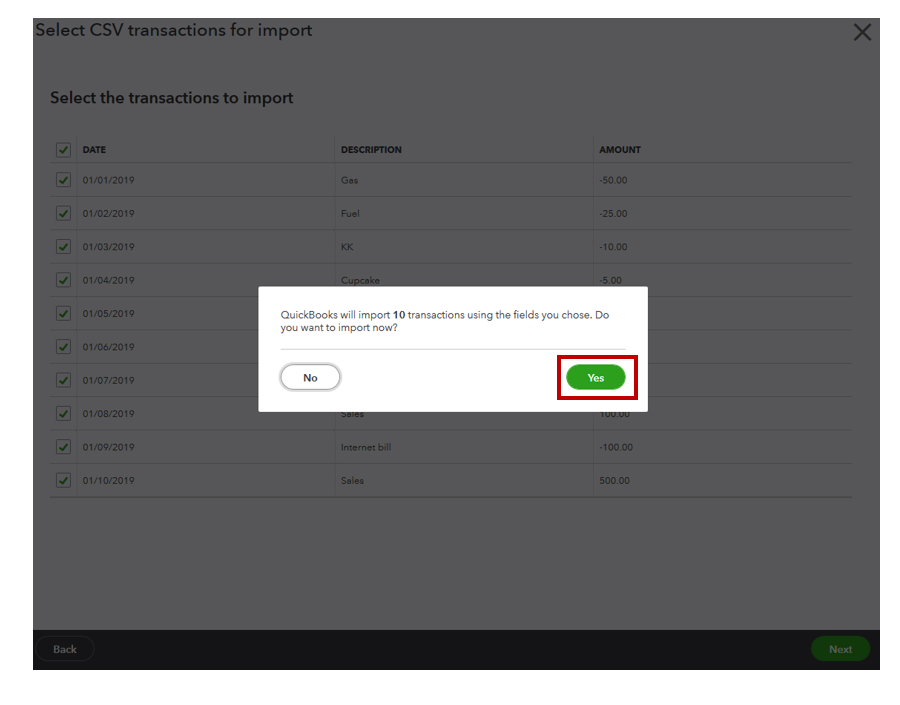Click the 01/05/2019 date cell

pyautogui.click(x=108, y=313)
